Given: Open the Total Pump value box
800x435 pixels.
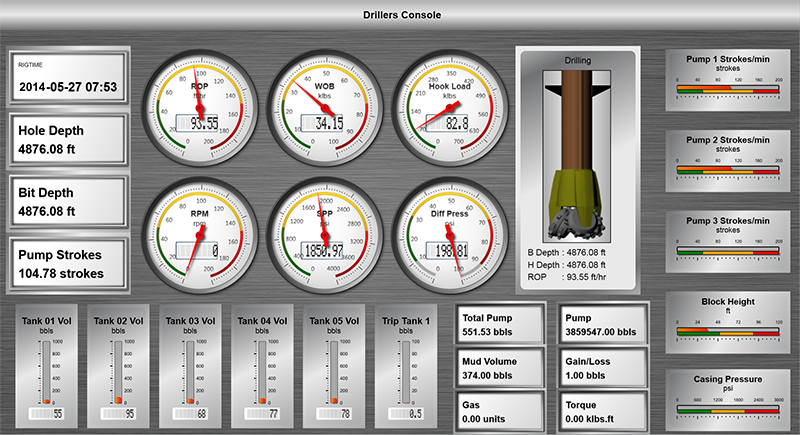Looking at the screenshot, I should pos(498,324).
